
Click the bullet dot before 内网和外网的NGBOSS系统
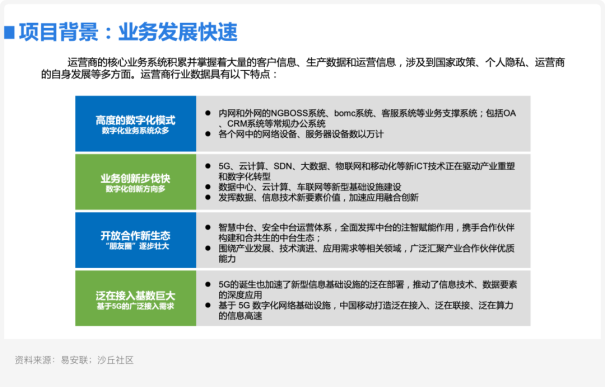(208, 113)
